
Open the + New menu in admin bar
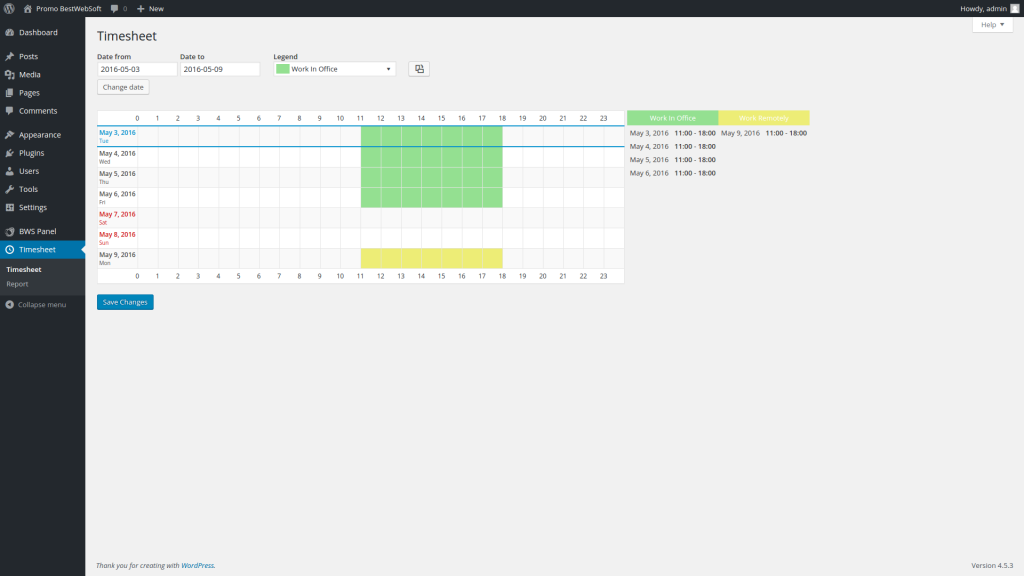click(x=150, y=8)
